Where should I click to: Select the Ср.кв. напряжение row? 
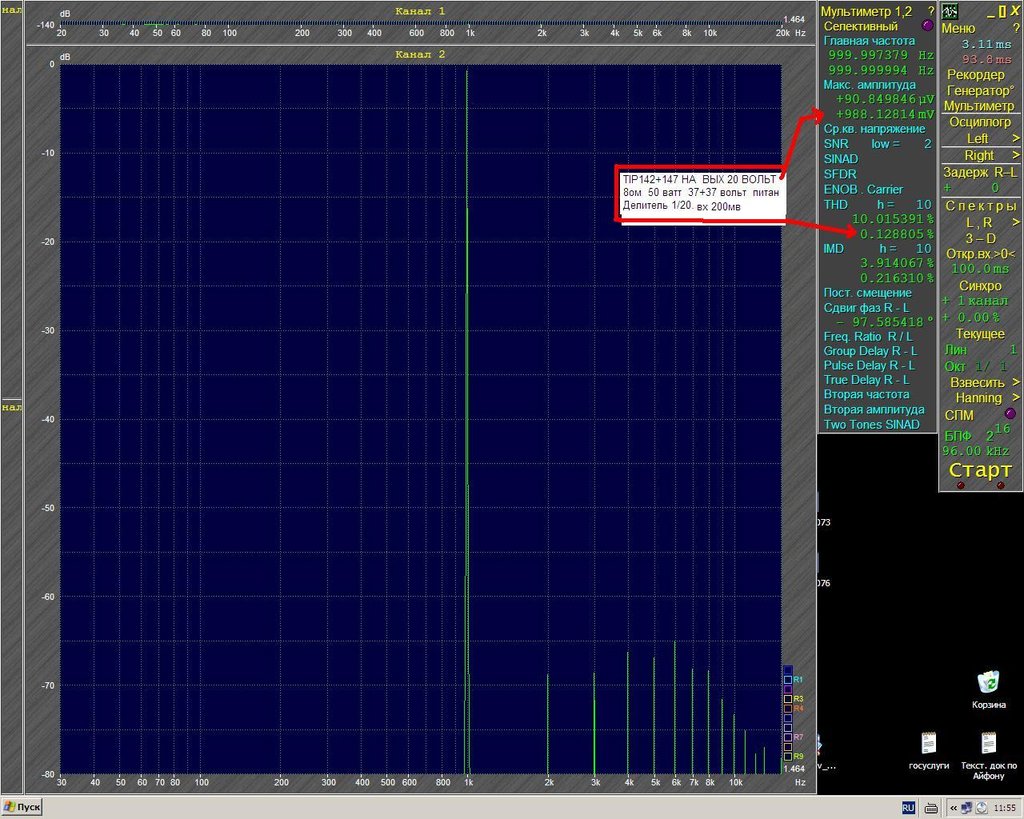point(874,129)
